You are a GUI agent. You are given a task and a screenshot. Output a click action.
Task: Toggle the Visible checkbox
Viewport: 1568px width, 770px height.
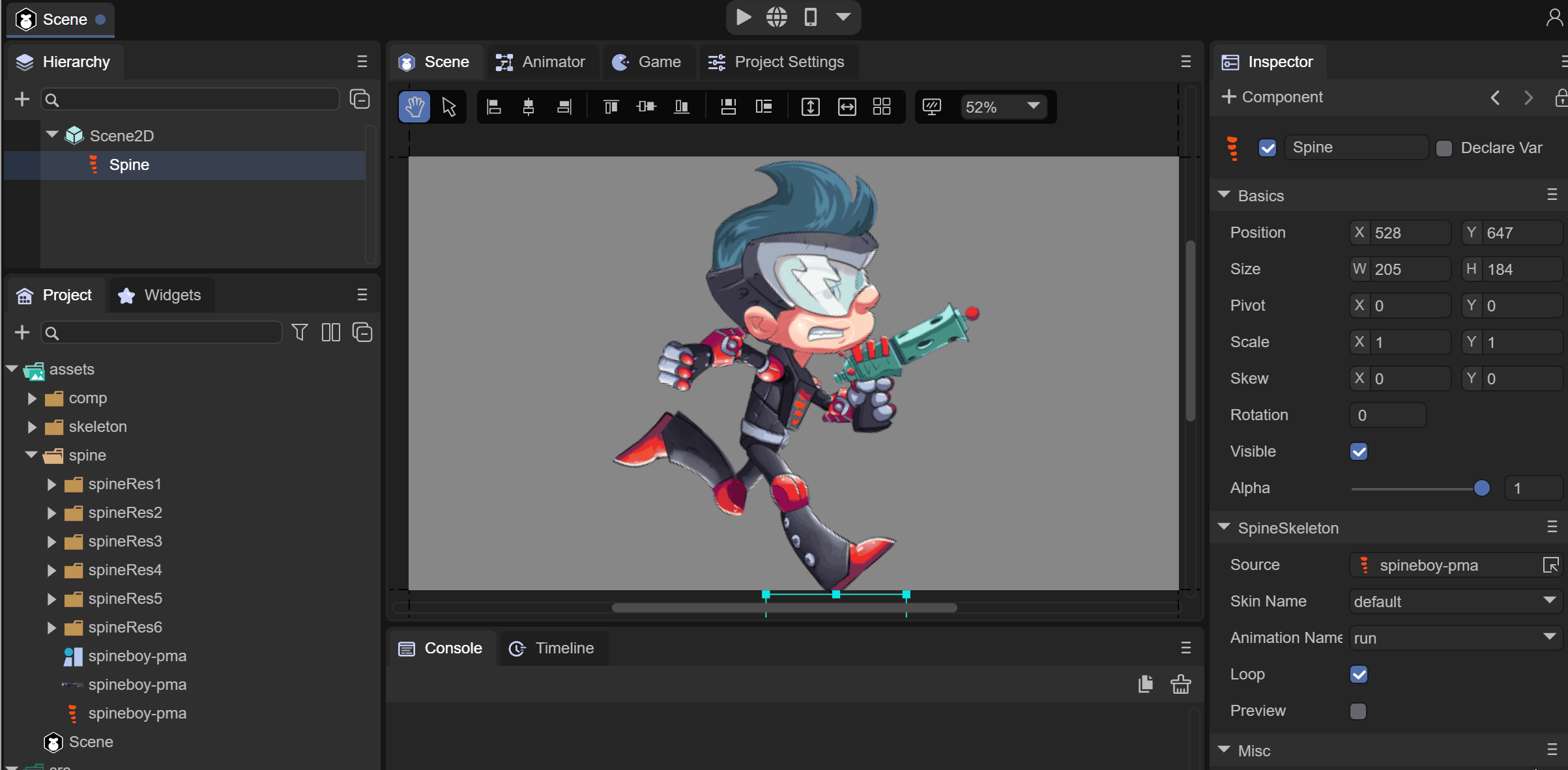pos(1359,451)
